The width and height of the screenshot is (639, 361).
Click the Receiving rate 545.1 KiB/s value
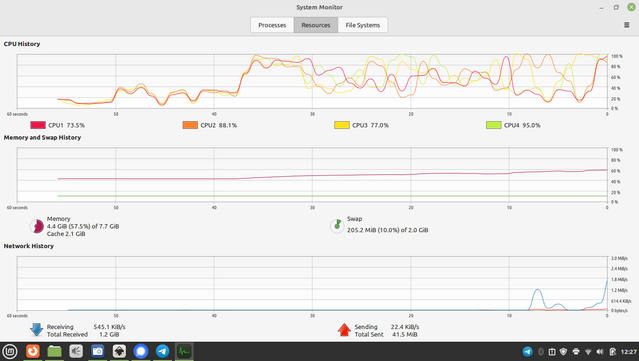point(109,327)
